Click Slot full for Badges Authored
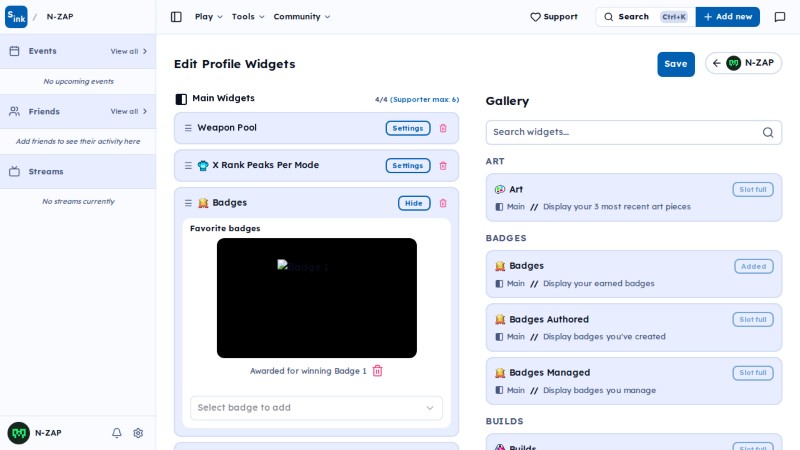 click(753, 319)
